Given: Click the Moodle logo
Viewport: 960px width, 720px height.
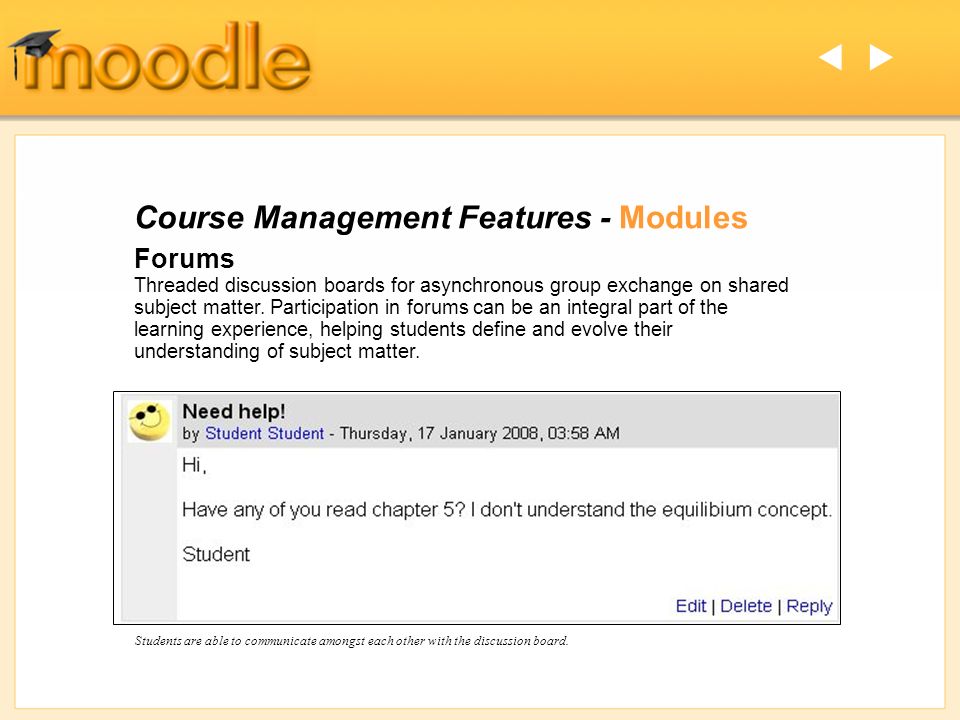Looking at the screenshot, I should point(160,57).
